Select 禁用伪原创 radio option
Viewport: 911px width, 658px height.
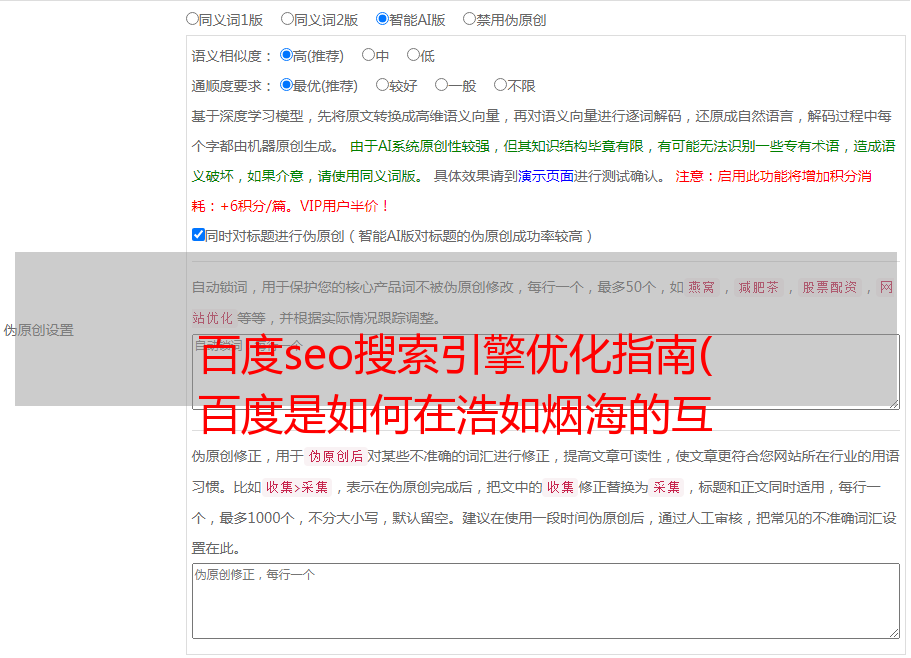pyautogui.click(x=469, y=19)
